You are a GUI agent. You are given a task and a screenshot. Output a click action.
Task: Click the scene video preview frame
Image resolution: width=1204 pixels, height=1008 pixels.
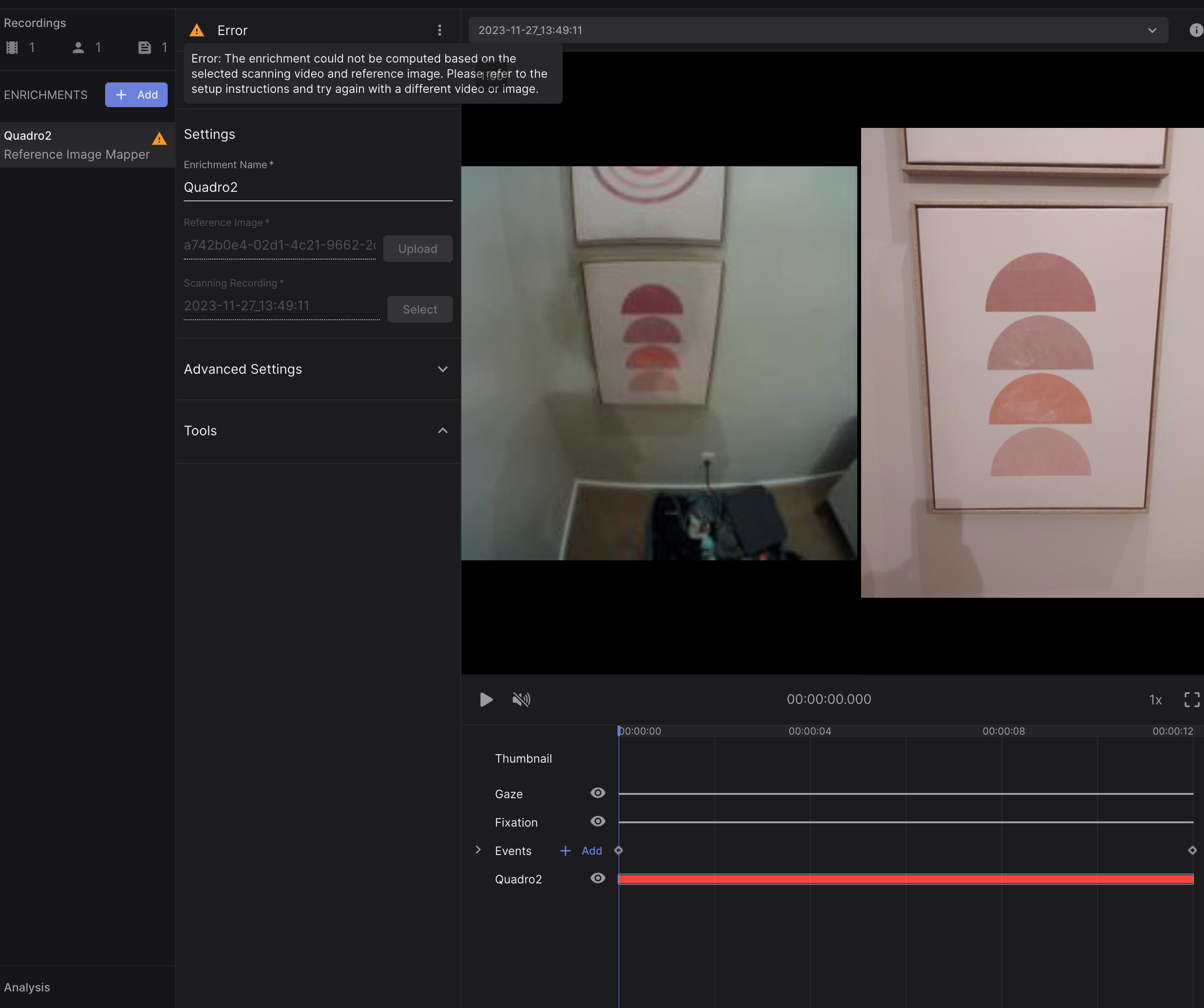(x=659, y=363)
